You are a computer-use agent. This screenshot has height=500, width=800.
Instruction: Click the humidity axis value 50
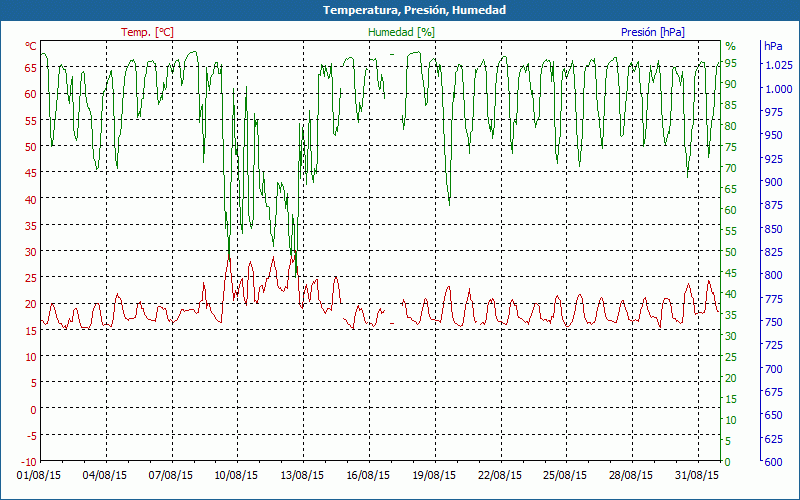(730, 252)
